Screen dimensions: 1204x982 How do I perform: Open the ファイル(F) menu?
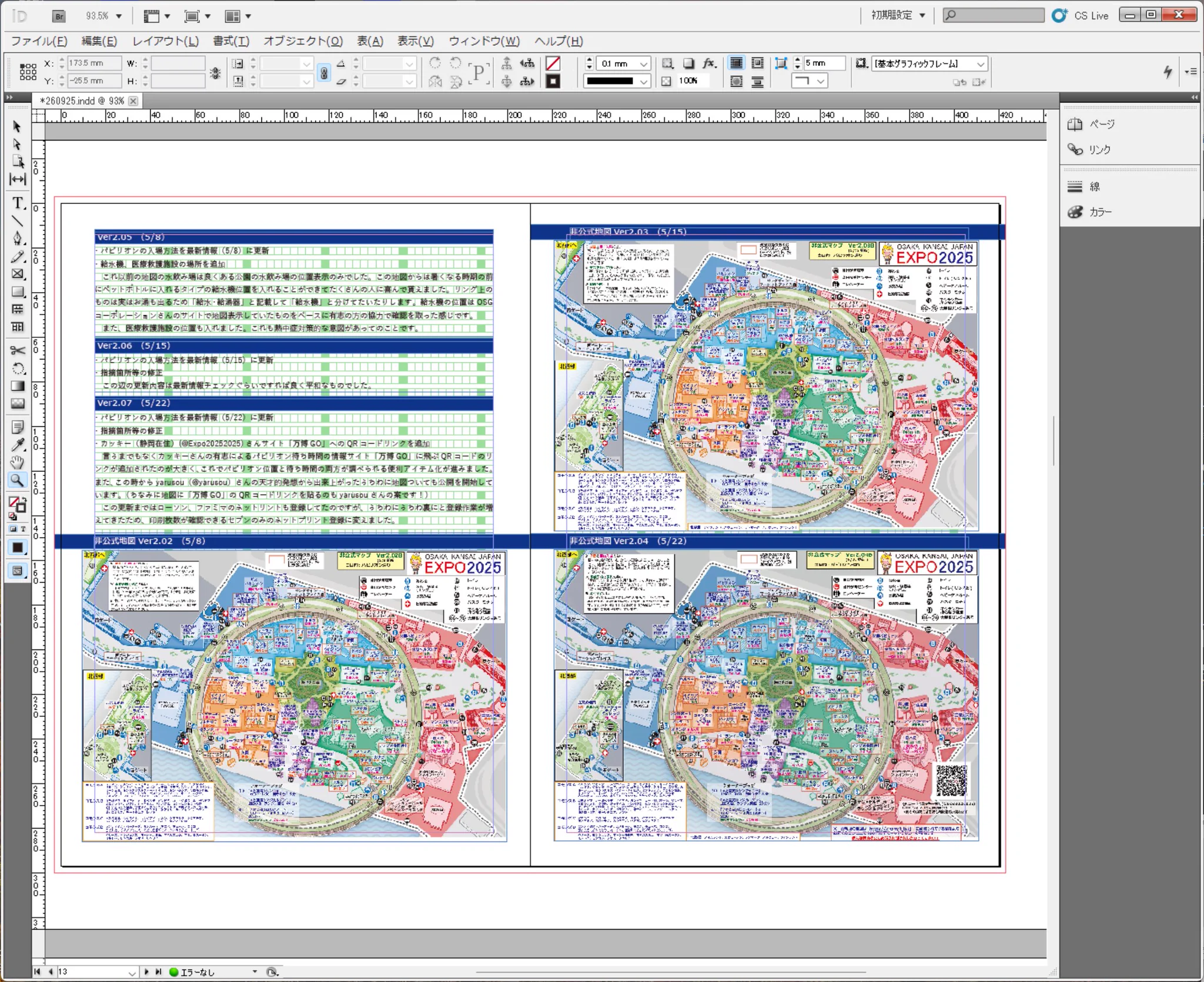(x=39, y=41)
